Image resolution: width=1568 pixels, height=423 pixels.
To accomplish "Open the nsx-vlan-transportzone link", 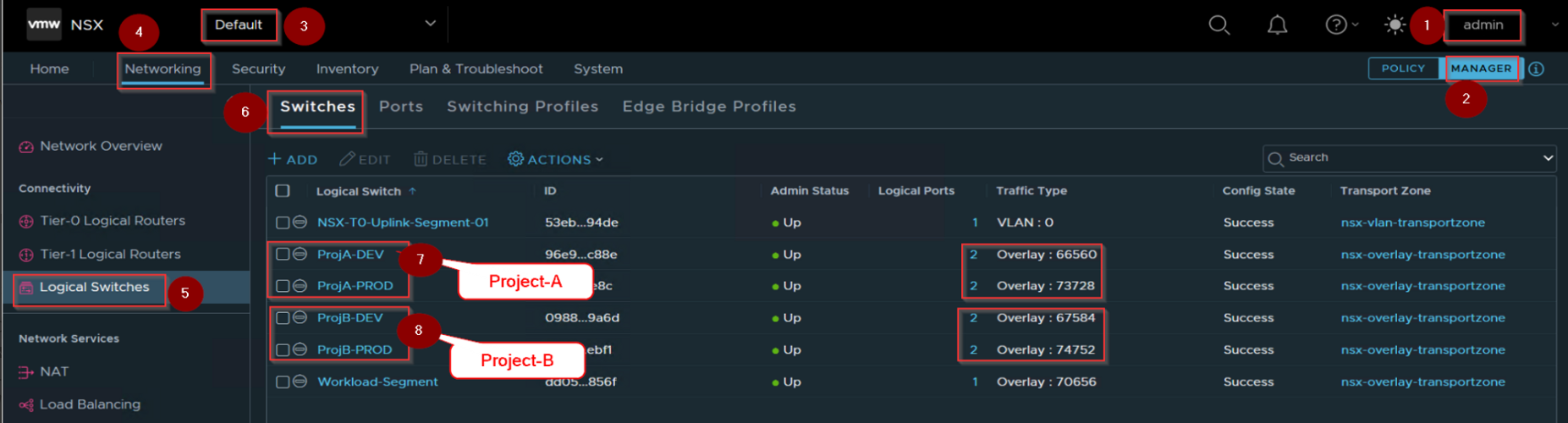I will pyautogui.click(x=1412, y=222).
